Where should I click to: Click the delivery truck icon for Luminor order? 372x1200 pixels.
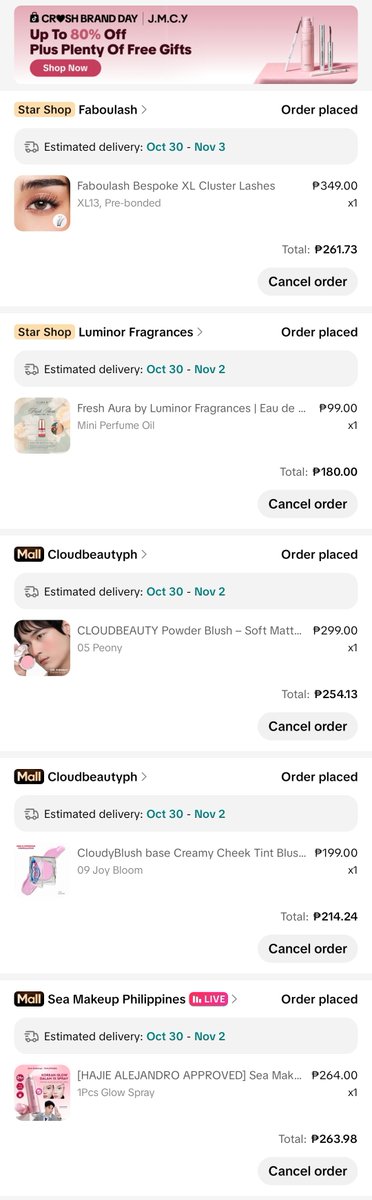pos(31,369)
